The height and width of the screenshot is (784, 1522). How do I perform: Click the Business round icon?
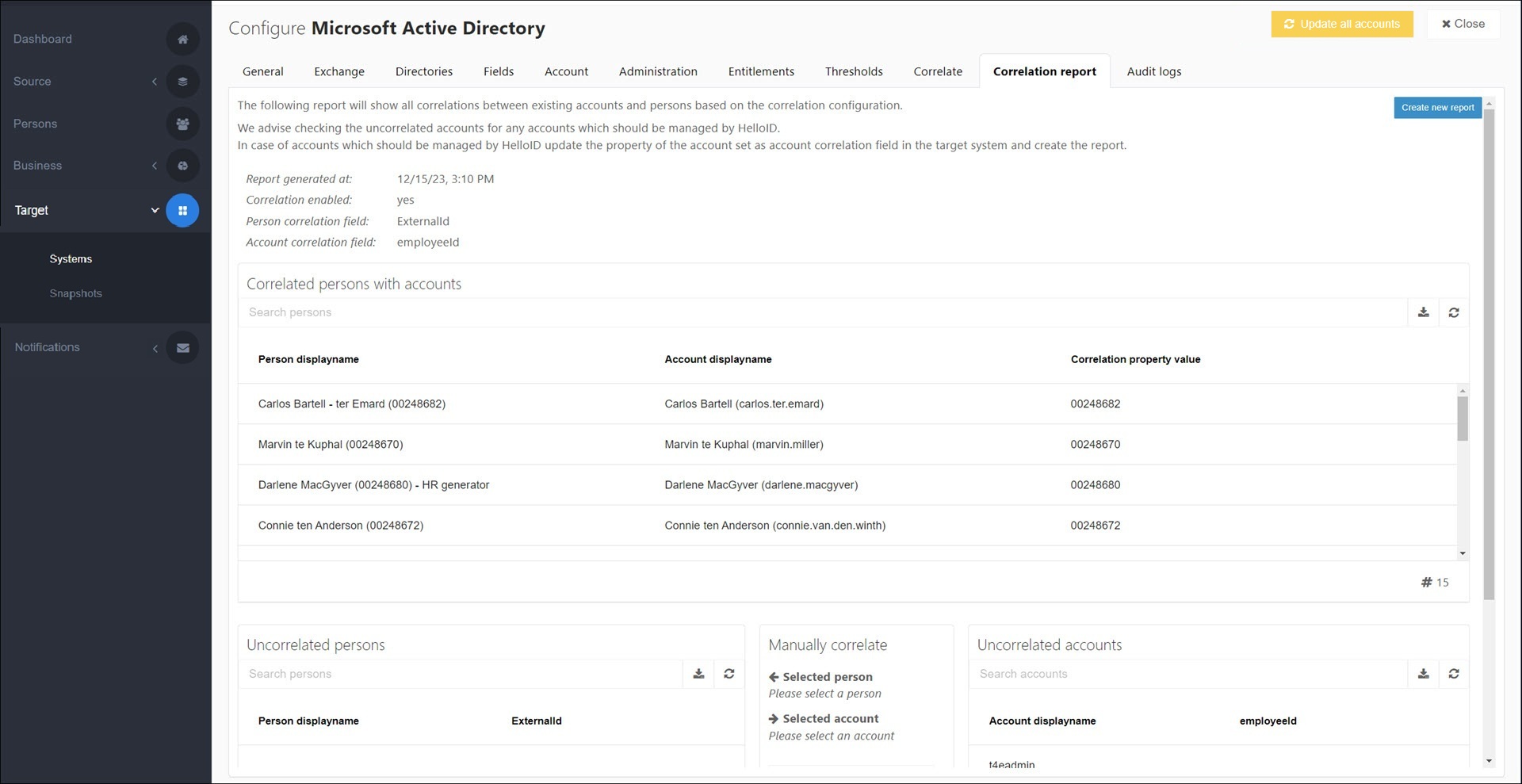pyautogui.click(x=182, y=166)
